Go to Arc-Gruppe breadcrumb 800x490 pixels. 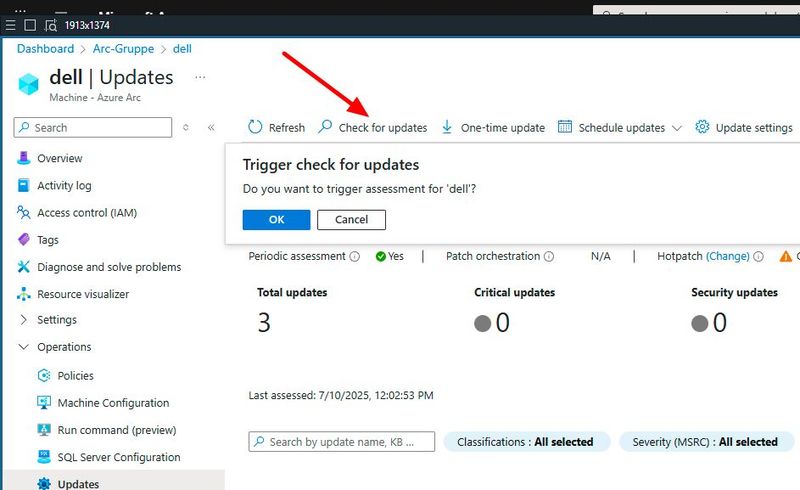click(123, 48)
